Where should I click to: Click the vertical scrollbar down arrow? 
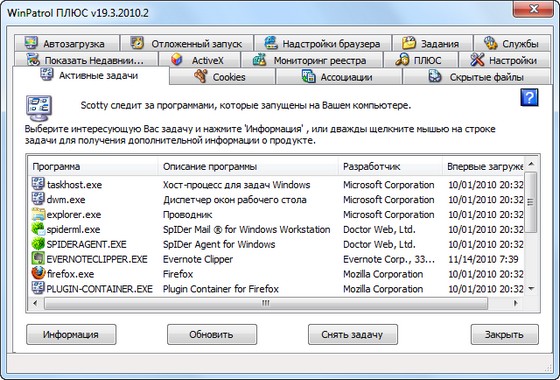tap(531, 289)
